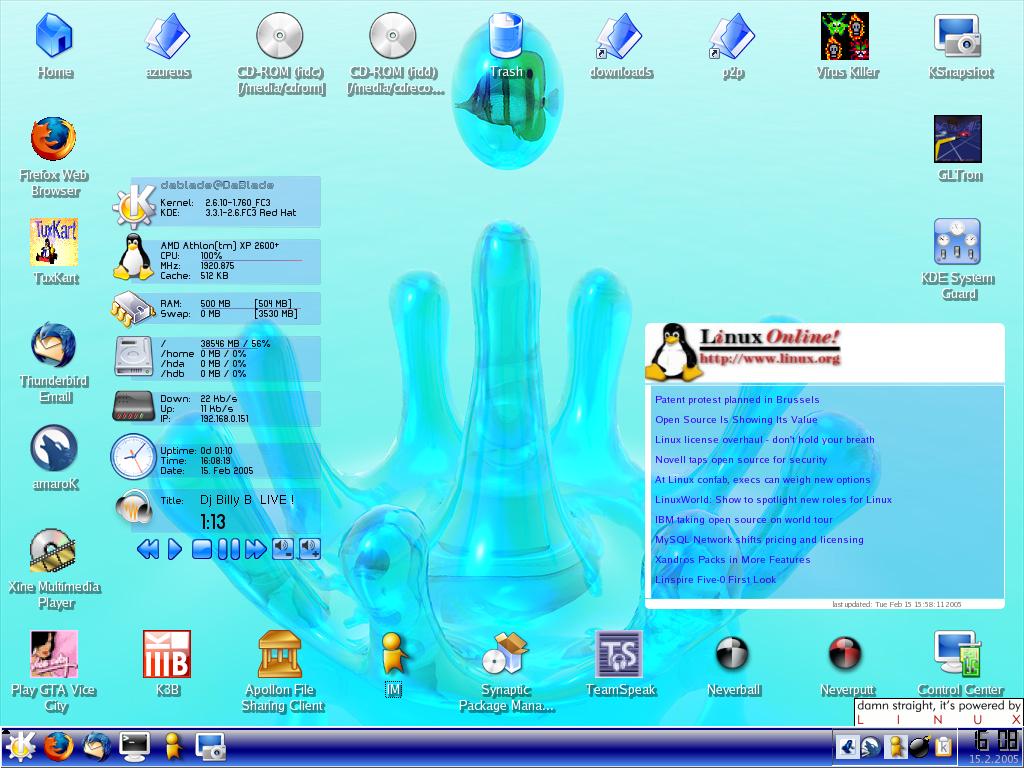Open 'Open Source Is Showing Its Value' link
The width and height of the screenshot is (1024, 768).
(x=736, y=420)
